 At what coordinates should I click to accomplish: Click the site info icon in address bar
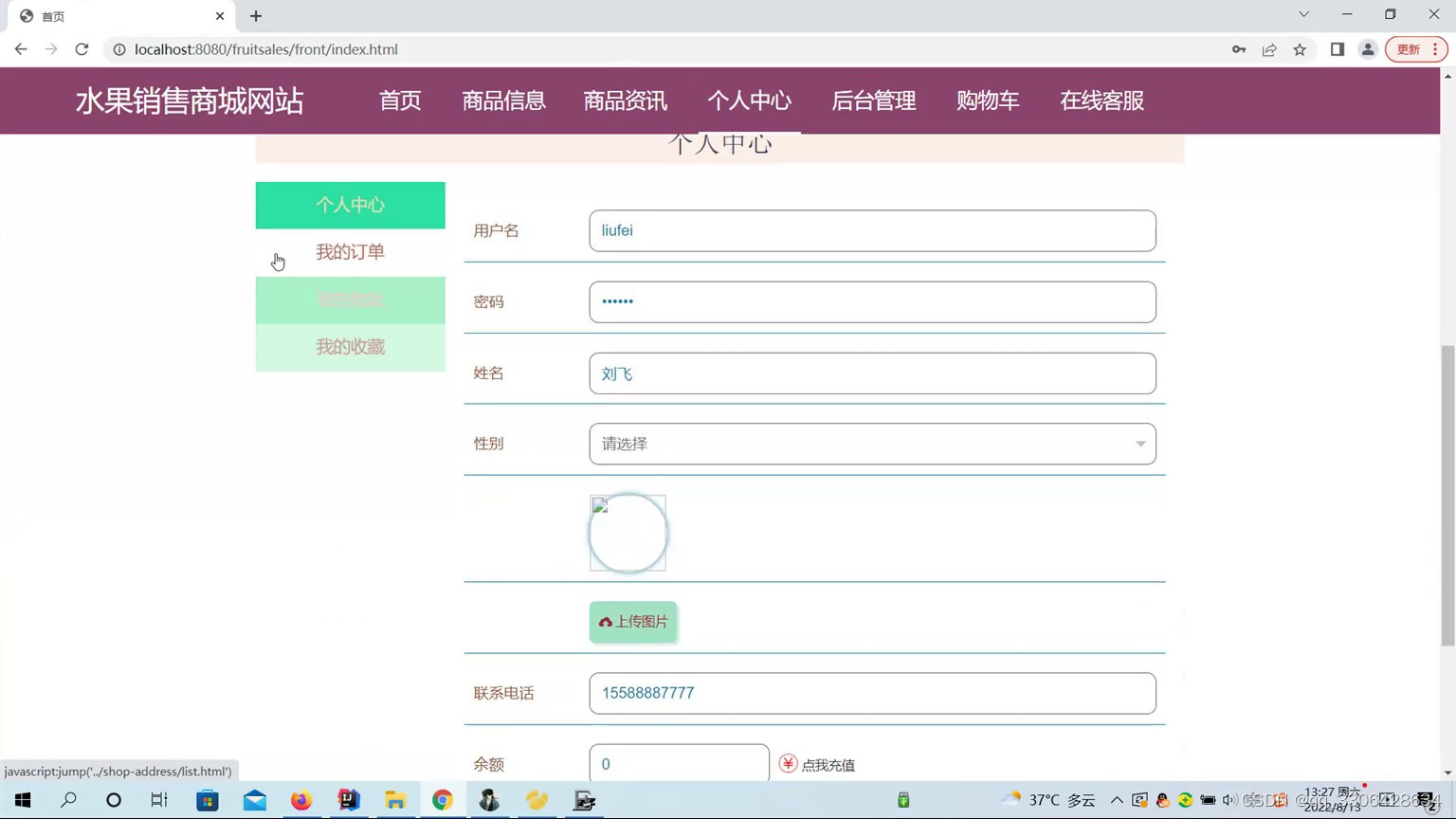point(119,49)
